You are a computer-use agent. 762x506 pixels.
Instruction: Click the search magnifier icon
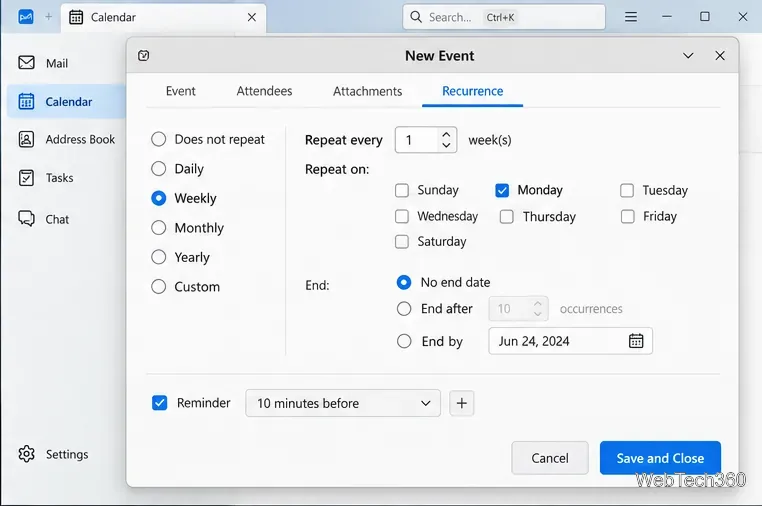click(416, 17)
